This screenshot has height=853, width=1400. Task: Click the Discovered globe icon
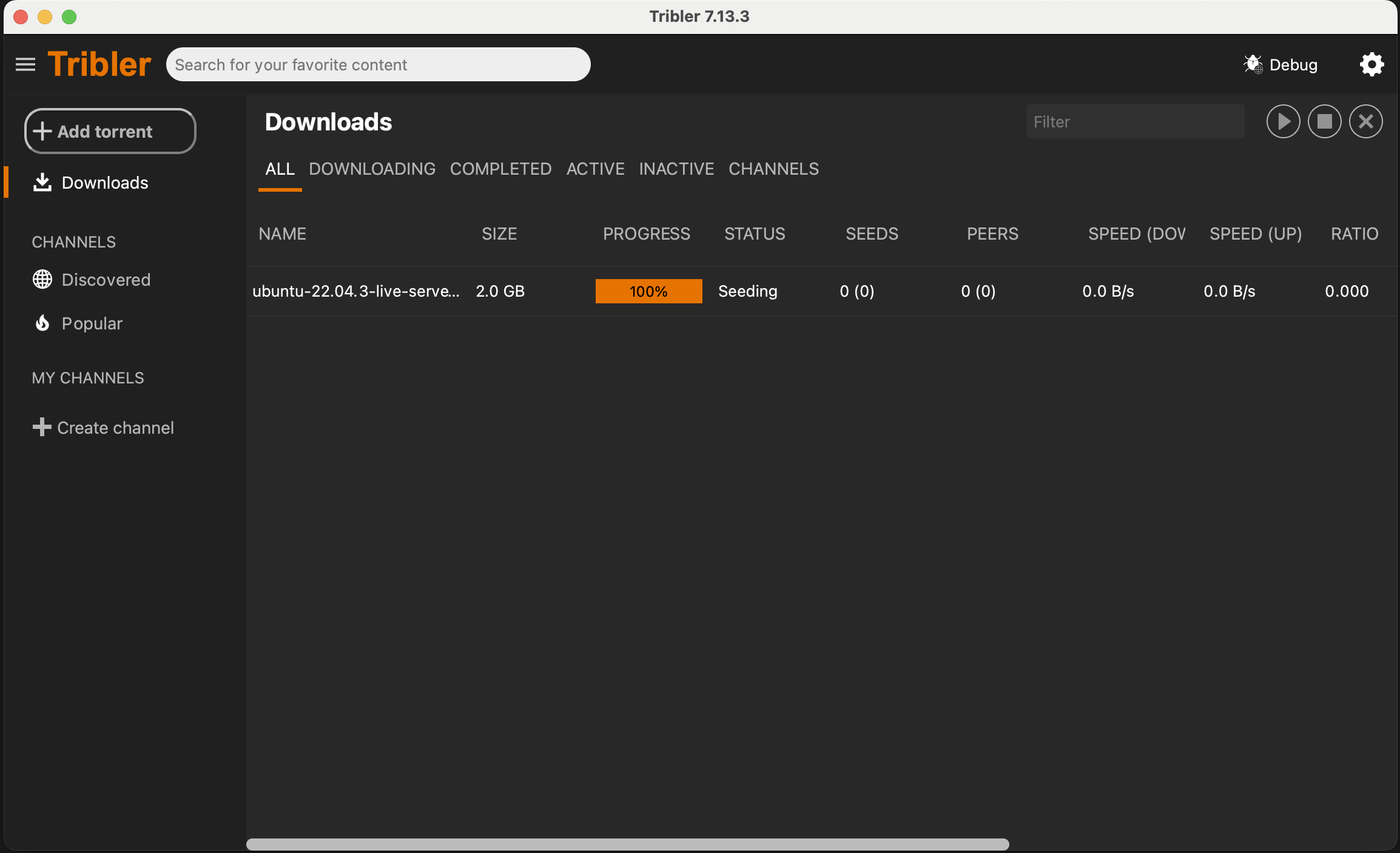click(42, 279)
